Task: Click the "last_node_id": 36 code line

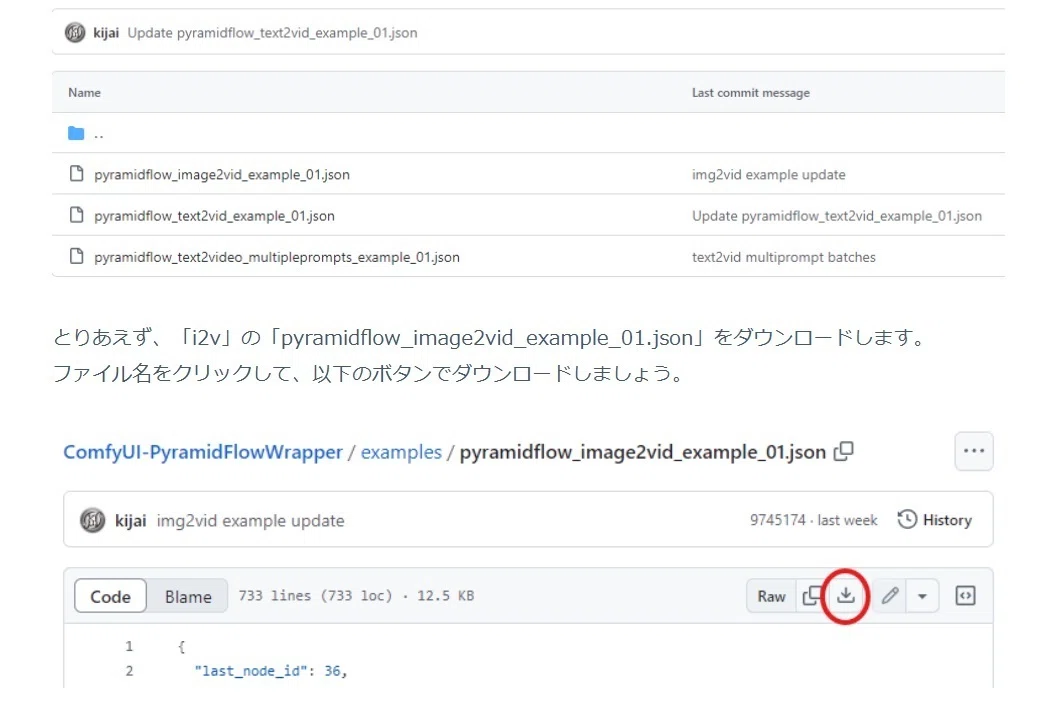Action: pyautogui.click(x=271, y=671)
